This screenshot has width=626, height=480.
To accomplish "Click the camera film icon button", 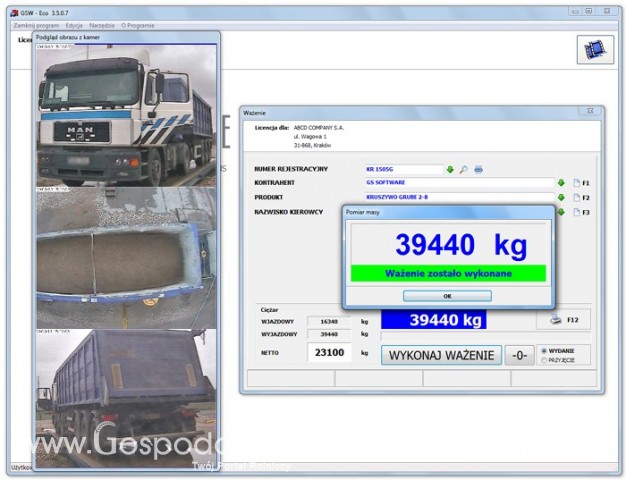I will [595, 49].
